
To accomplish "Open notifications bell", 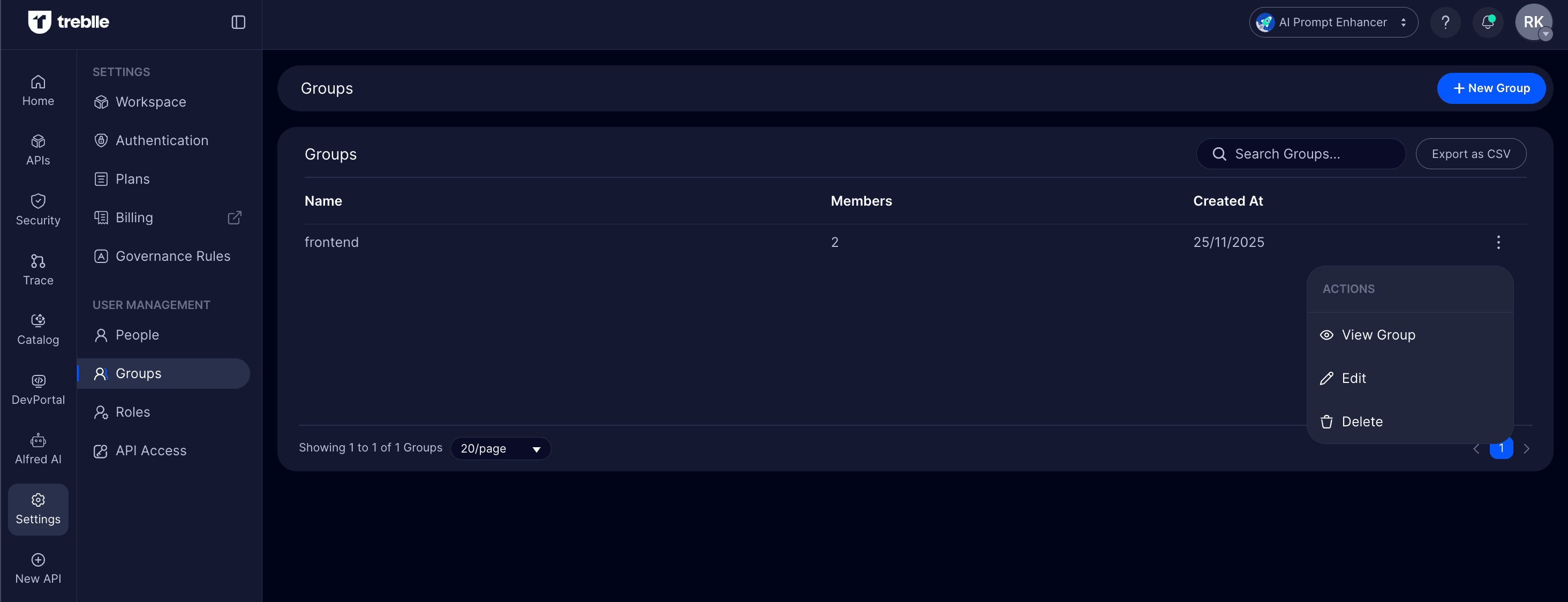I will click(1487, 22).
